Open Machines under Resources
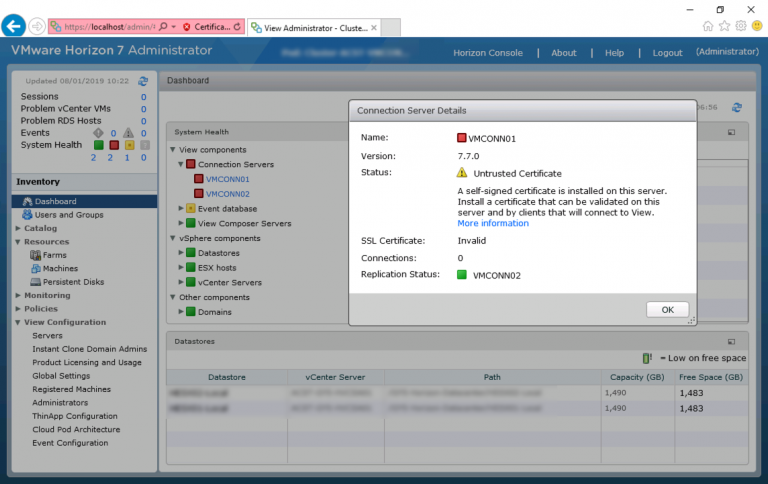 [x=60, y=268]
